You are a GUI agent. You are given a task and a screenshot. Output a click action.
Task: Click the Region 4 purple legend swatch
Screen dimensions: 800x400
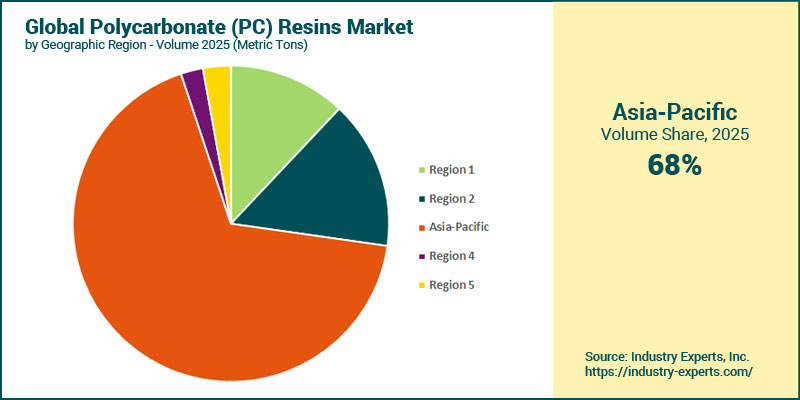(x=421, y=257)
